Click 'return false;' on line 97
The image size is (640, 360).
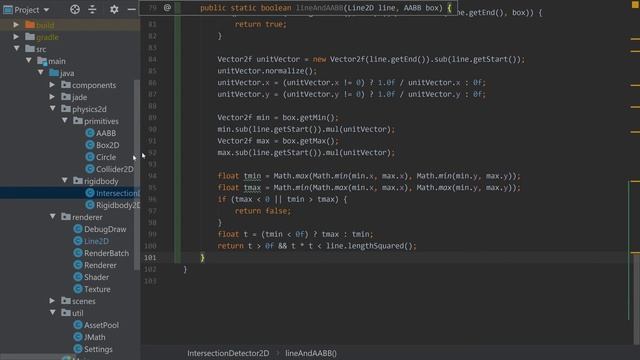tap(263, 211)
